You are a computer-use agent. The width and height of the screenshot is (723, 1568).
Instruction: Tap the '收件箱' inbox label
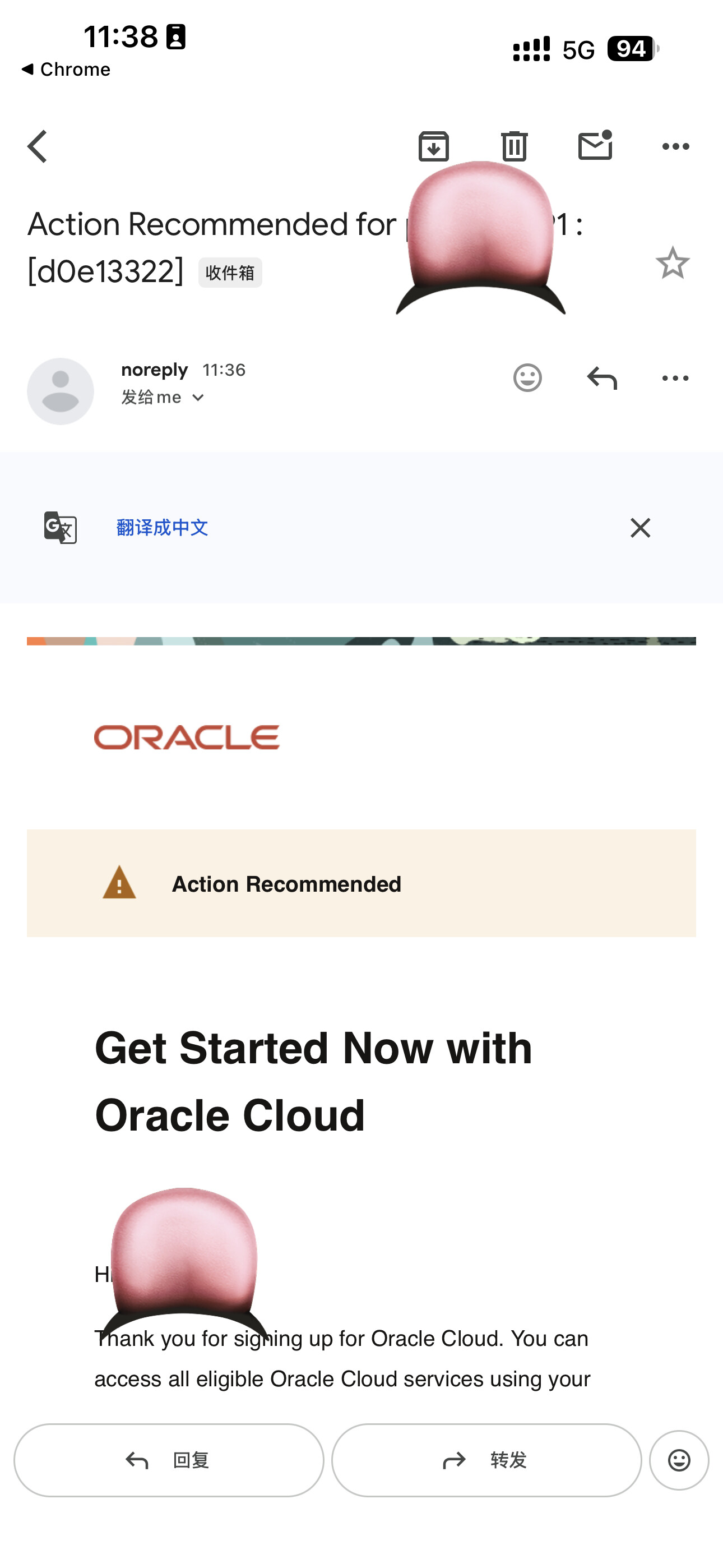click(x=230, y=273)
